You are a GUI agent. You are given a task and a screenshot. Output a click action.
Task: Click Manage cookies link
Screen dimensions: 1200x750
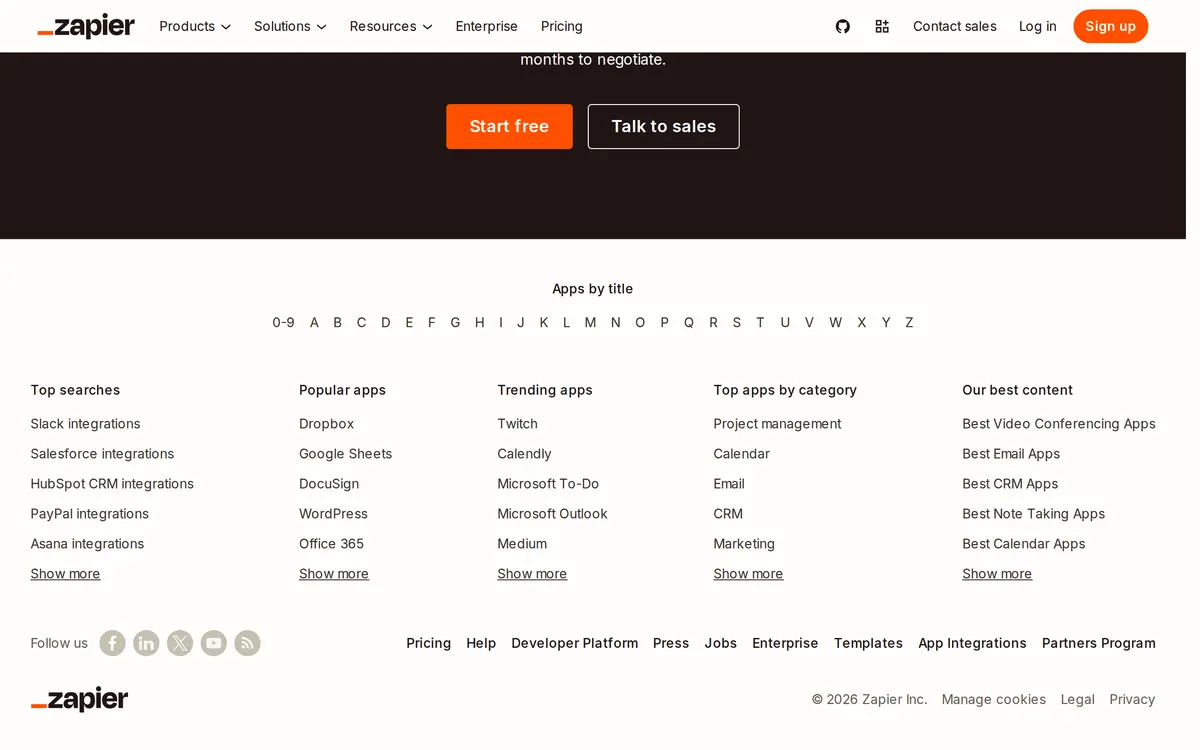(994, 699)
